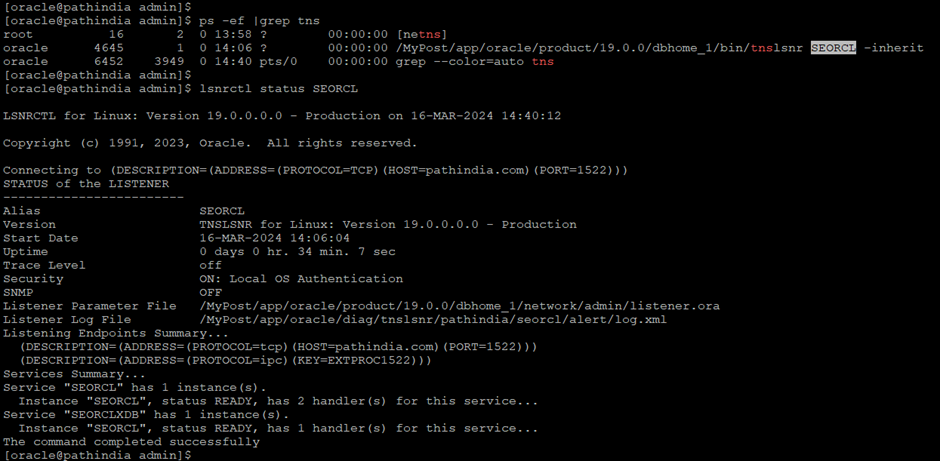Click 'The command completed successfully' message

click(131, 442)
